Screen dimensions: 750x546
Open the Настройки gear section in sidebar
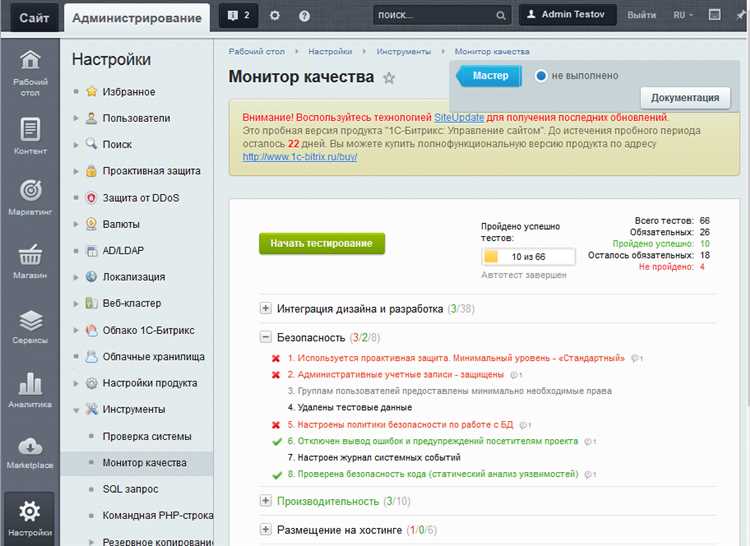click(30, 518)
